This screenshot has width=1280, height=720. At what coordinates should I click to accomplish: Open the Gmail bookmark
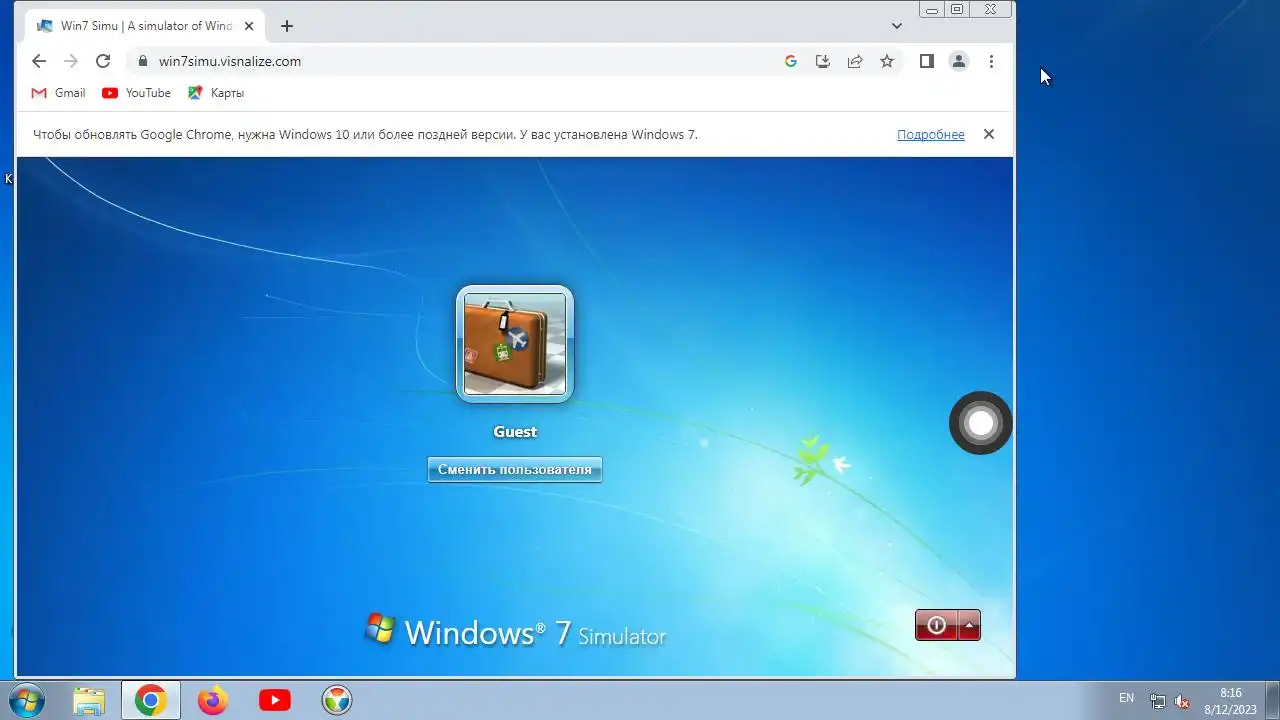pyautogui.click(x=58, y=93)
